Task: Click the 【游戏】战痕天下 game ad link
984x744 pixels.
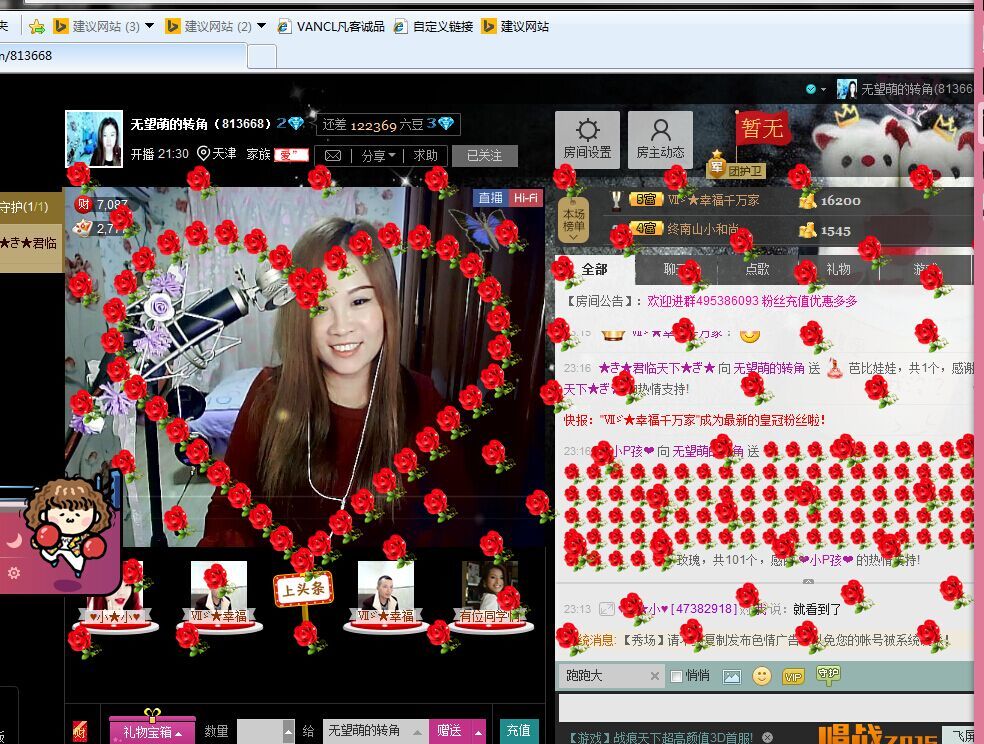Action: (x=661, y=738)
